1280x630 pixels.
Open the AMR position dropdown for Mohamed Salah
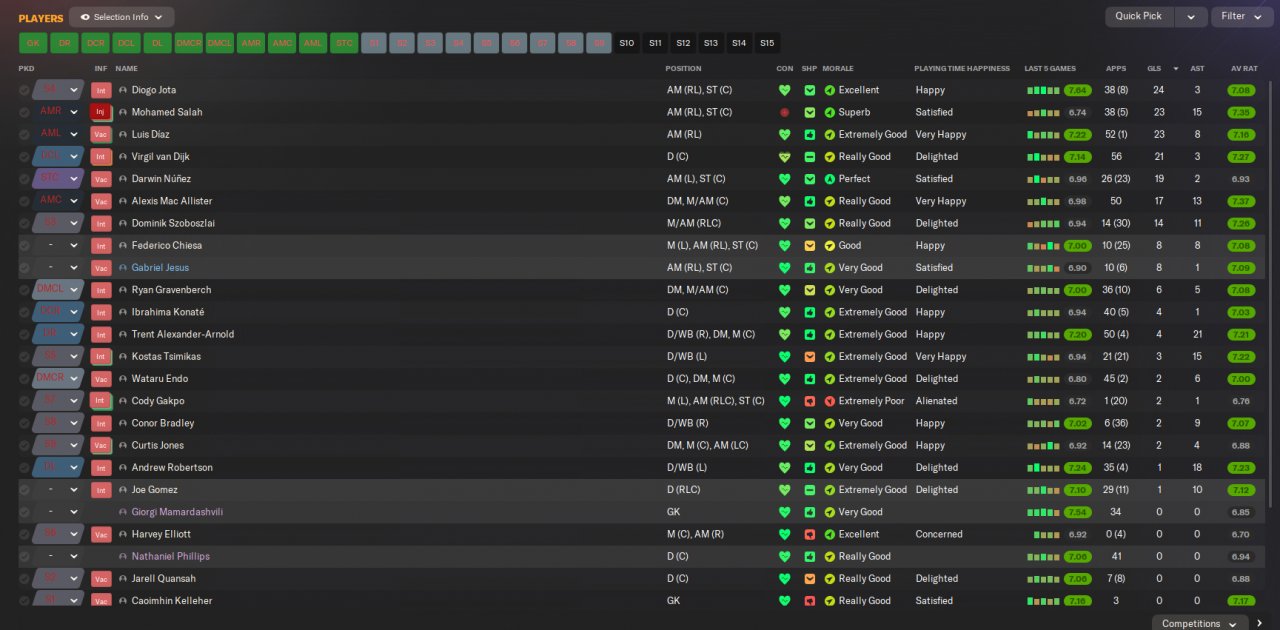point(58,112)
